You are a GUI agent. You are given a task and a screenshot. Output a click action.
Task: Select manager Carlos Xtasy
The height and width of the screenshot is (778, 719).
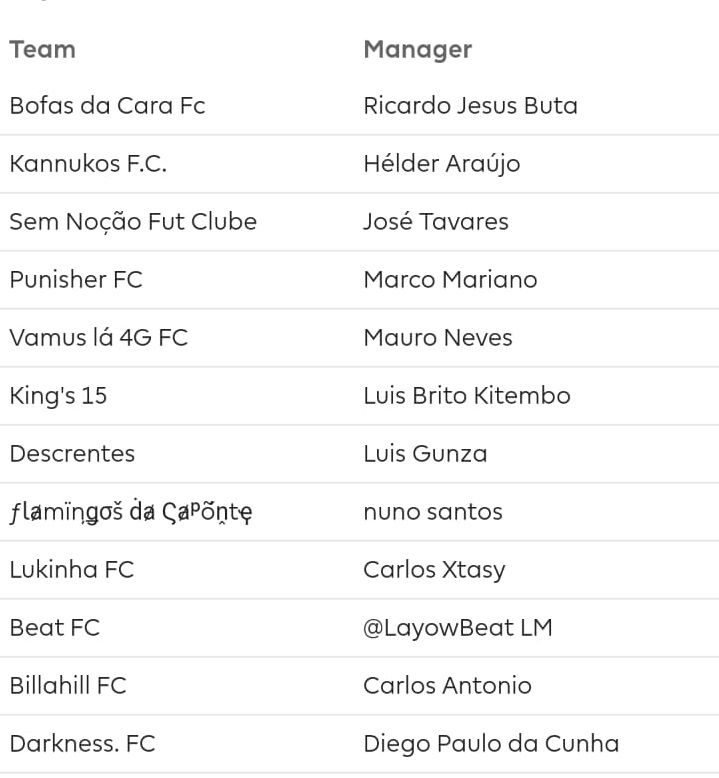point(434,570)
